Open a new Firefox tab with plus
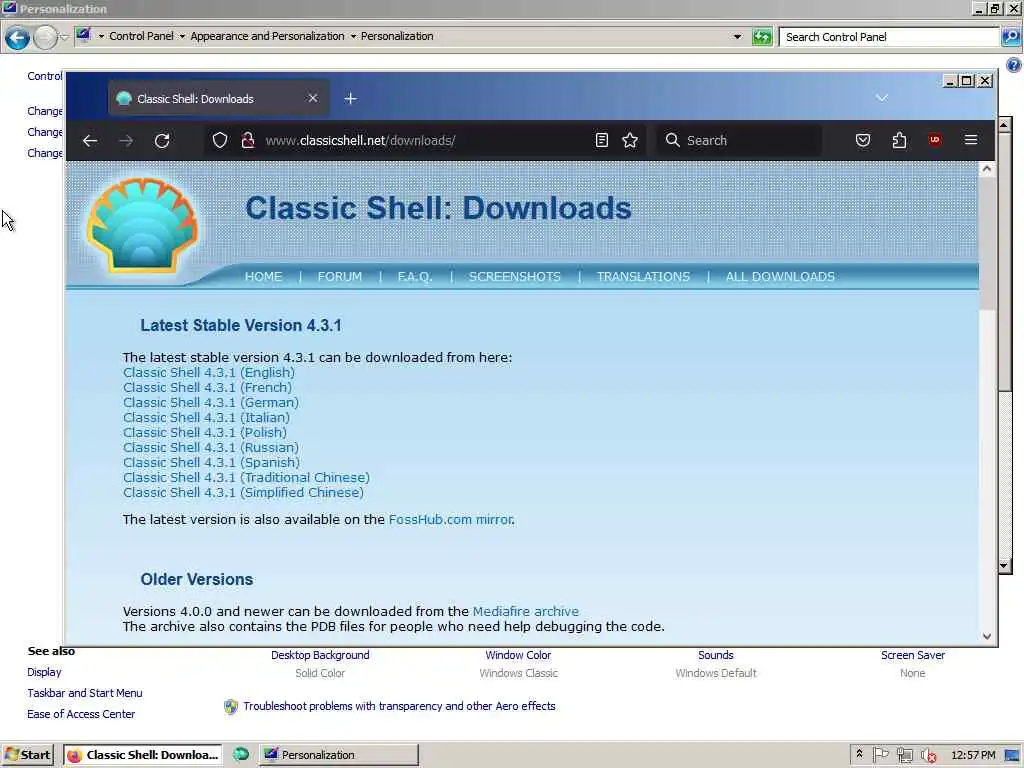Image resolution: width=1024 pixels, height=768 pixels. coord(351,99)
